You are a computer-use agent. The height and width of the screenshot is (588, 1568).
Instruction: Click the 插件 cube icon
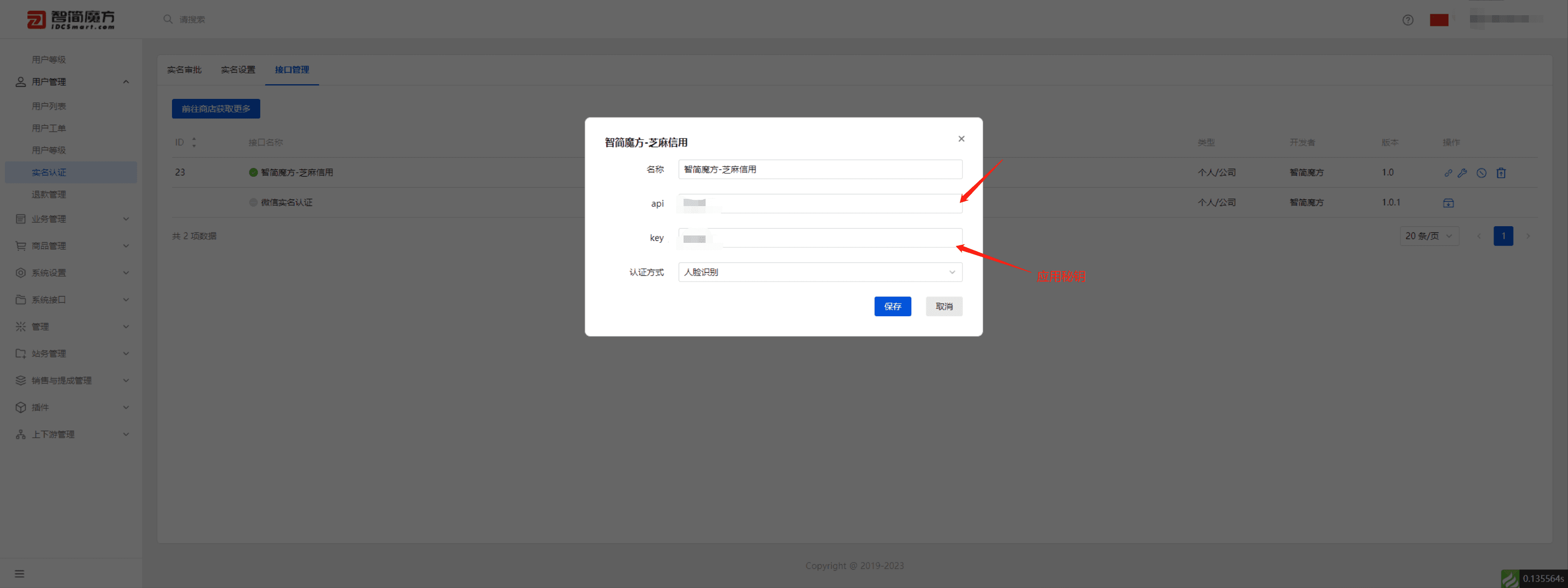click(21, 407)
